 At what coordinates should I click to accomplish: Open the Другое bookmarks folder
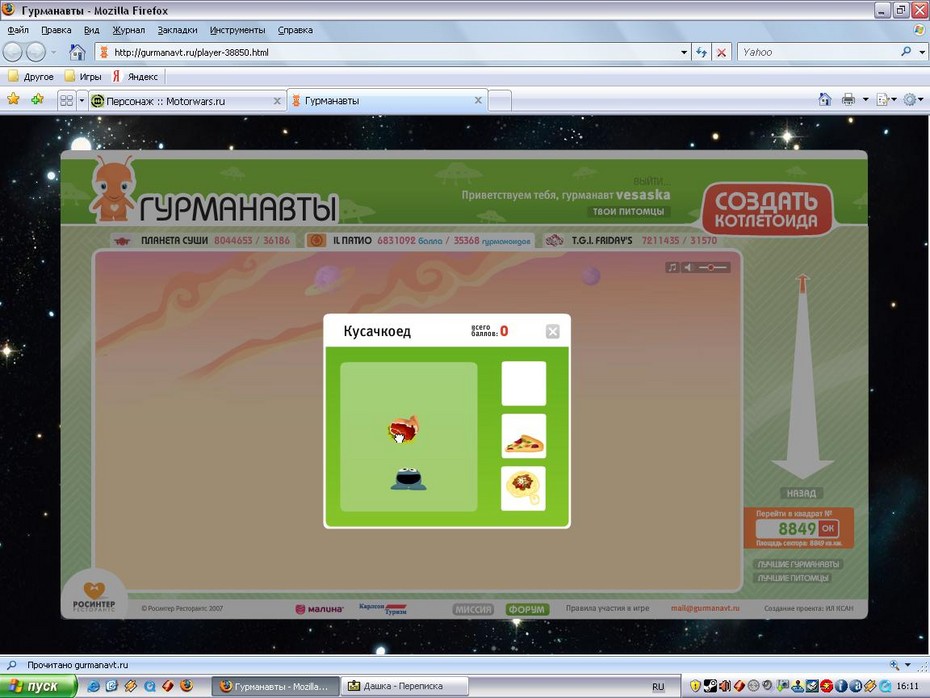(x=31, y=77)
